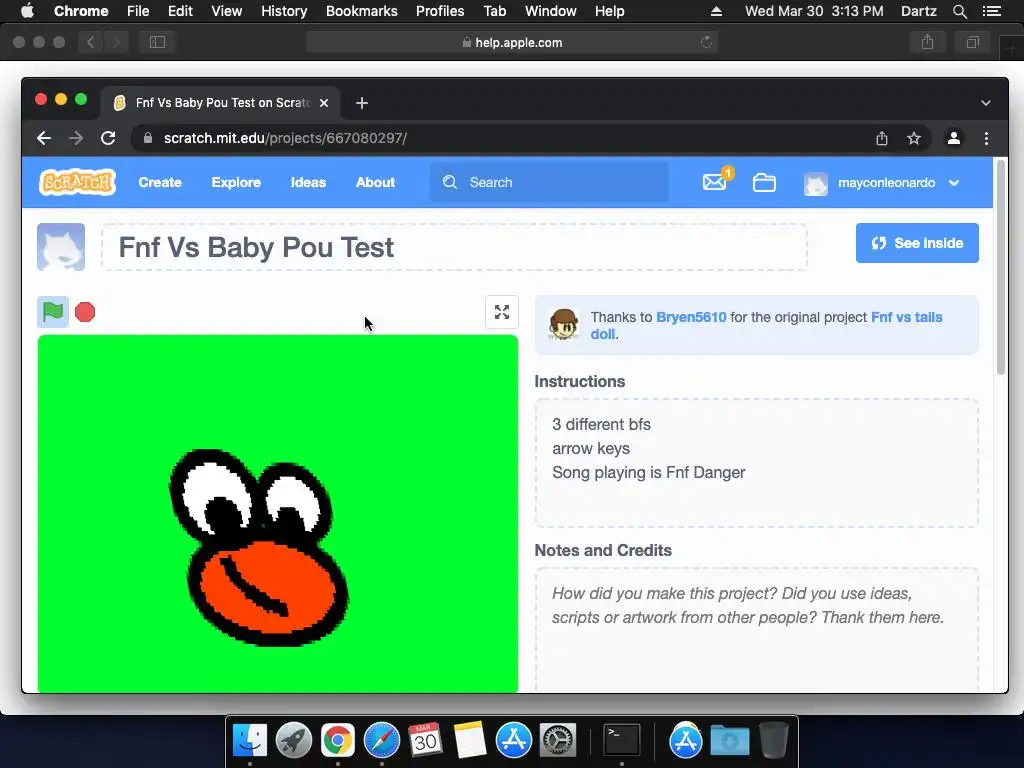The width and height of the screenshot is (1024, 768).
Task: Open the Explore page
Action: point(236,182)
